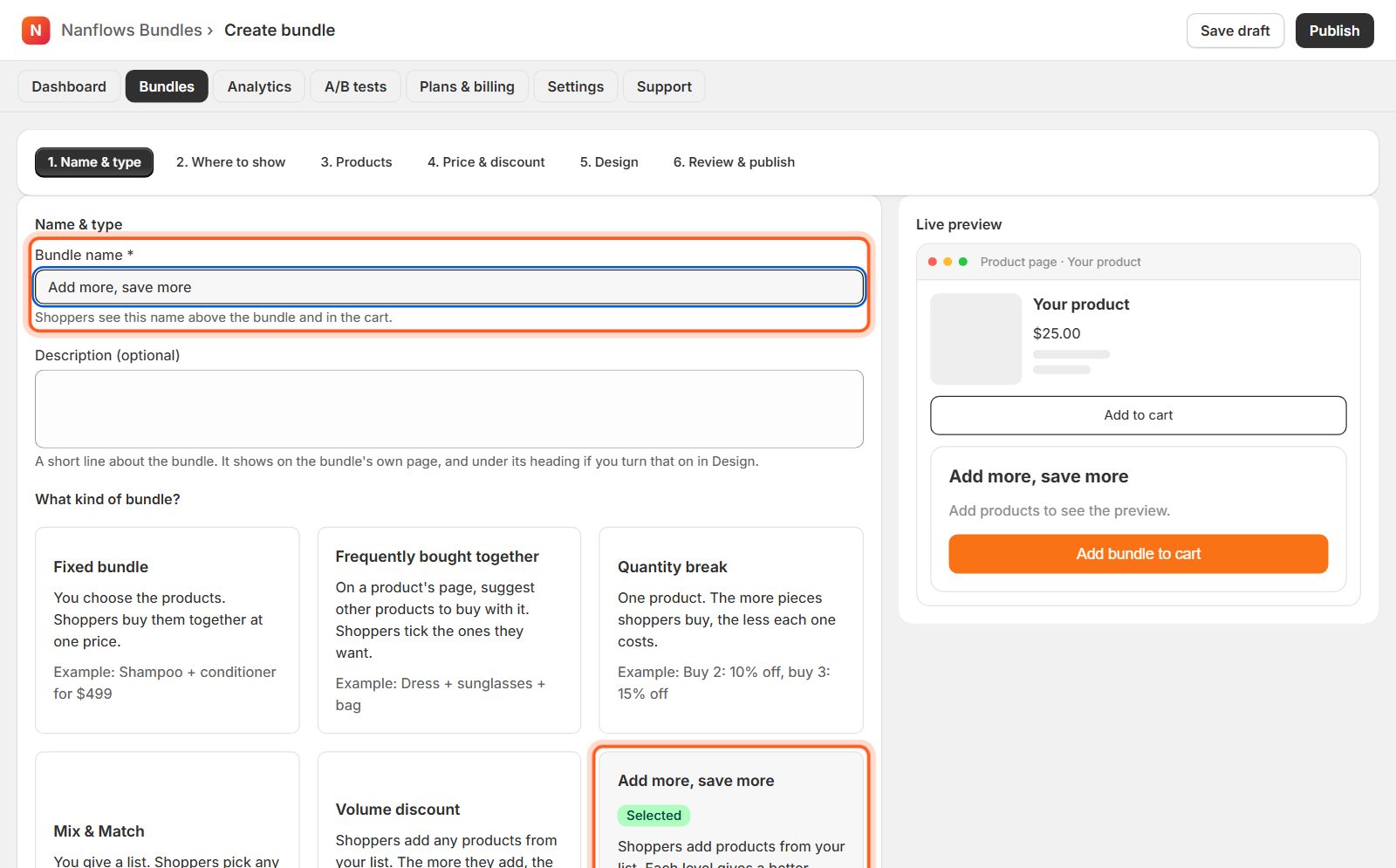This screenshot has width=1396, height=868.
Task: Publish the bundle
Action: (1334, 31)
